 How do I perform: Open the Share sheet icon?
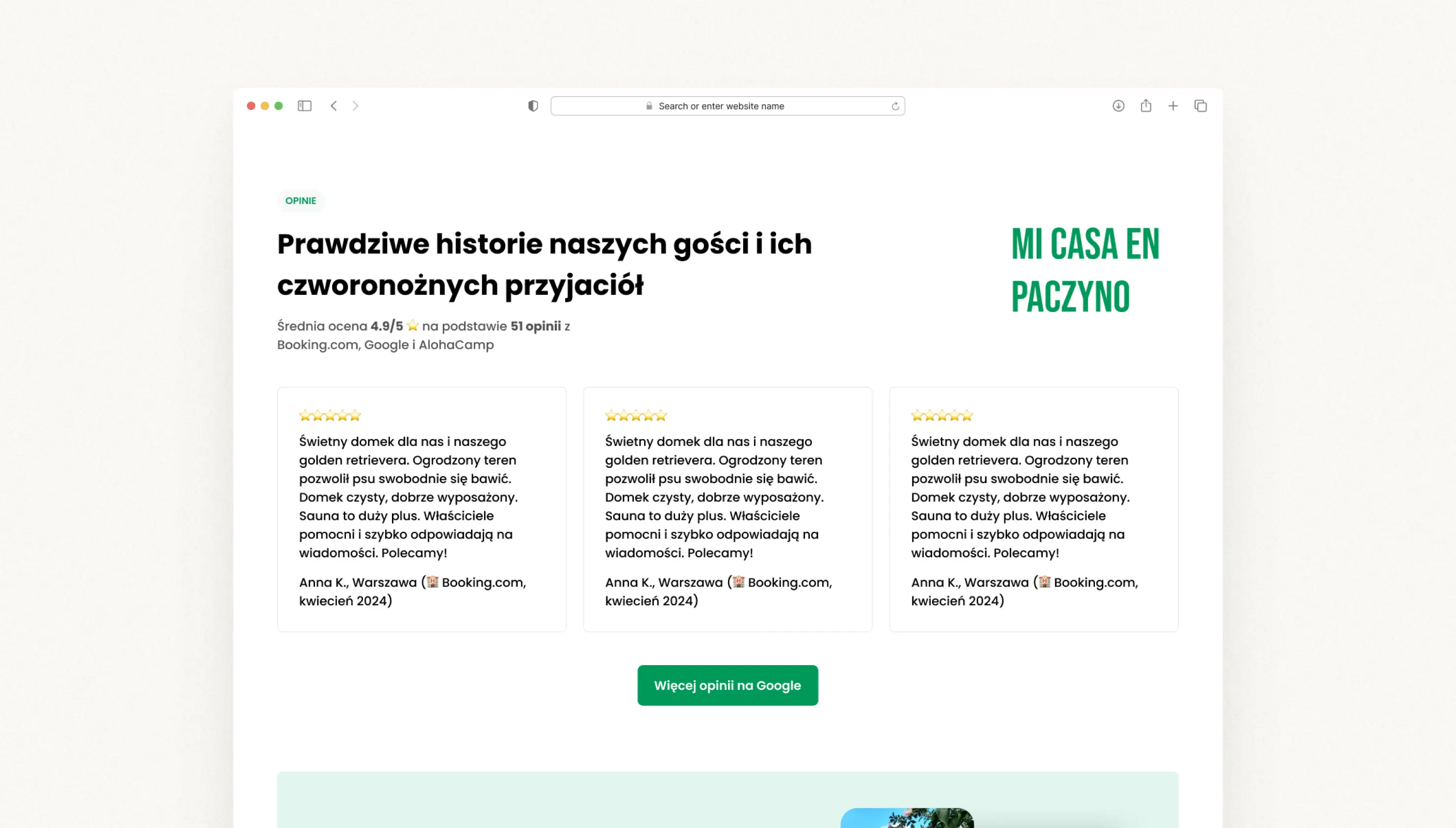(x=1145, y=106)
